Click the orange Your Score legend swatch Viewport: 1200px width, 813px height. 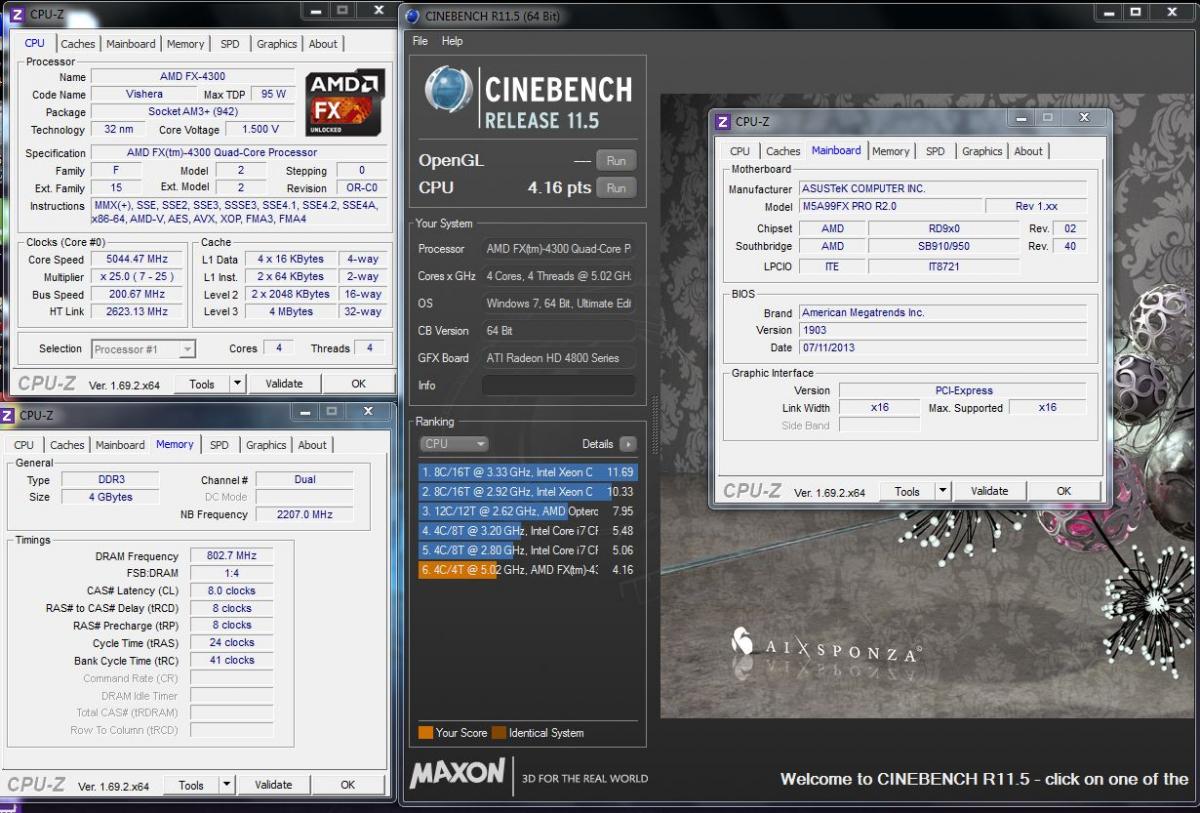[x=425, y=733]
